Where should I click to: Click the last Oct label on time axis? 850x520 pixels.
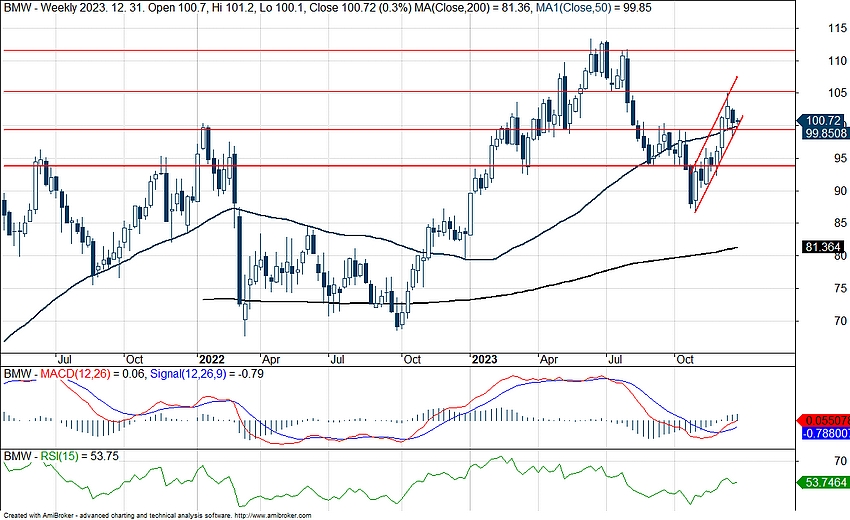[685, 359]
